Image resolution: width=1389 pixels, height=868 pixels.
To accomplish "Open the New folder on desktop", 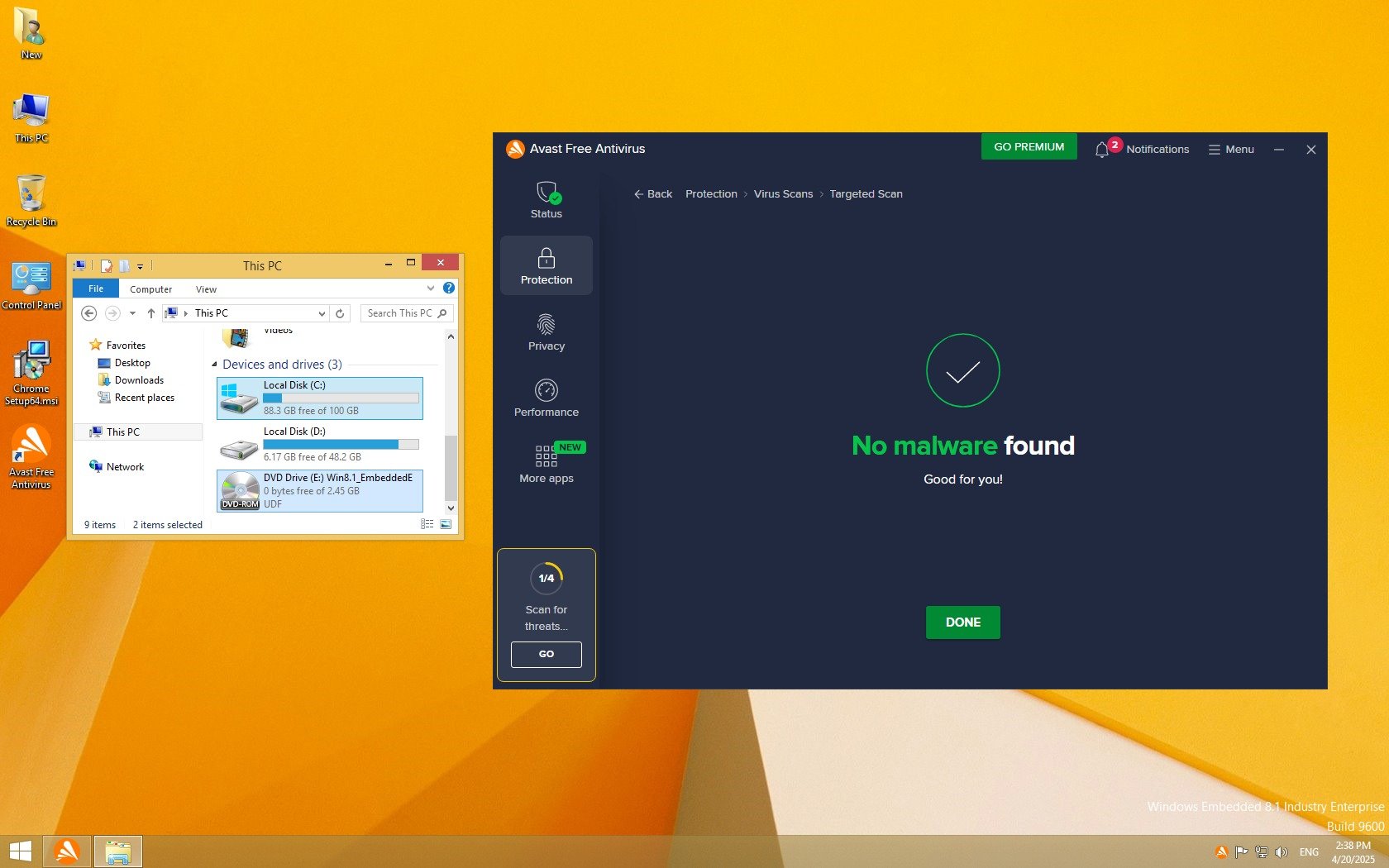I will tap(31, 34).
